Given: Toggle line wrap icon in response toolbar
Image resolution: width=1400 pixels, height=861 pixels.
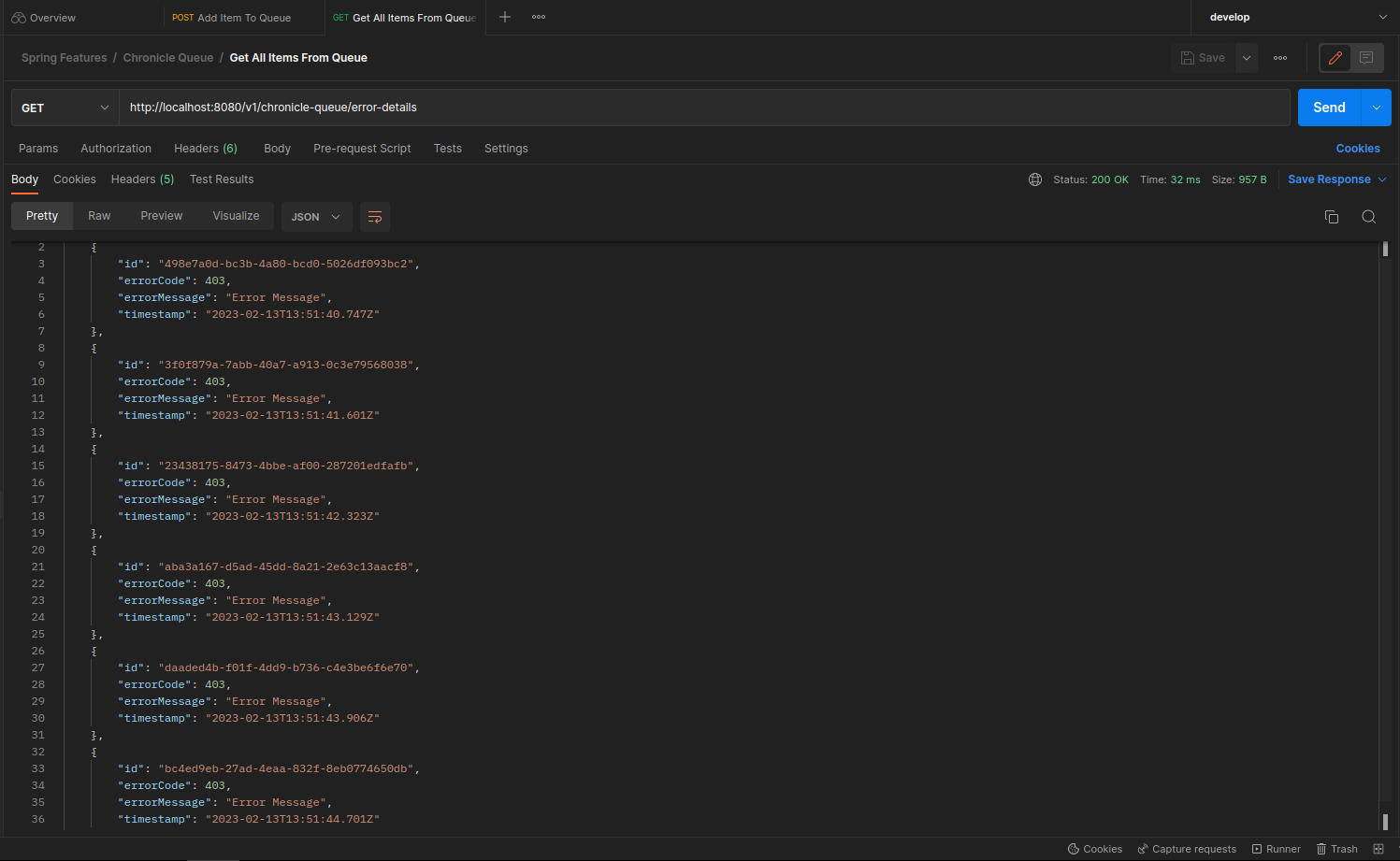Looking at the screenshot, I should point(375,217).
